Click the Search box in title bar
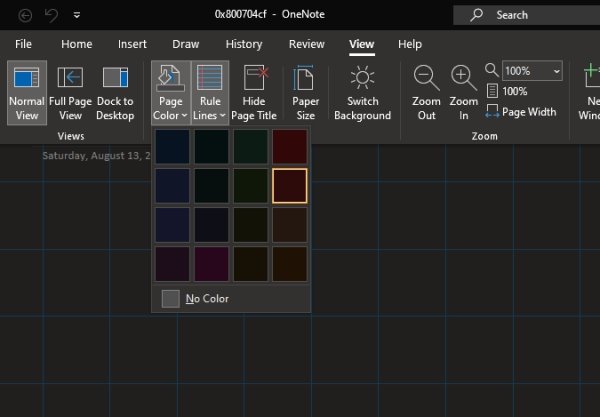600x417 pixels. pos(525,15)
